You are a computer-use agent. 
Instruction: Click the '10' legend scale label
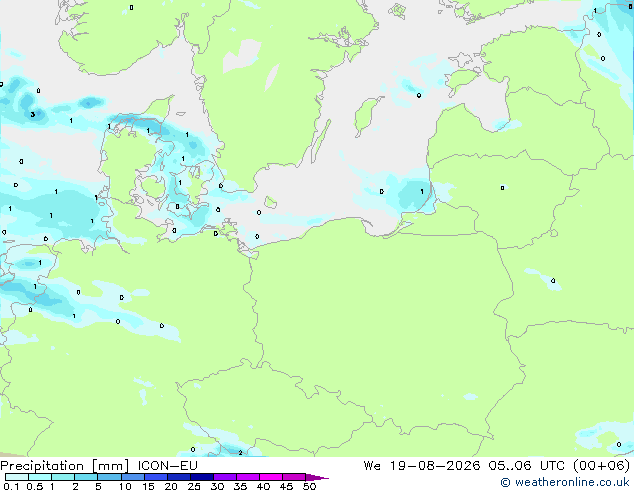coord(125,486)
